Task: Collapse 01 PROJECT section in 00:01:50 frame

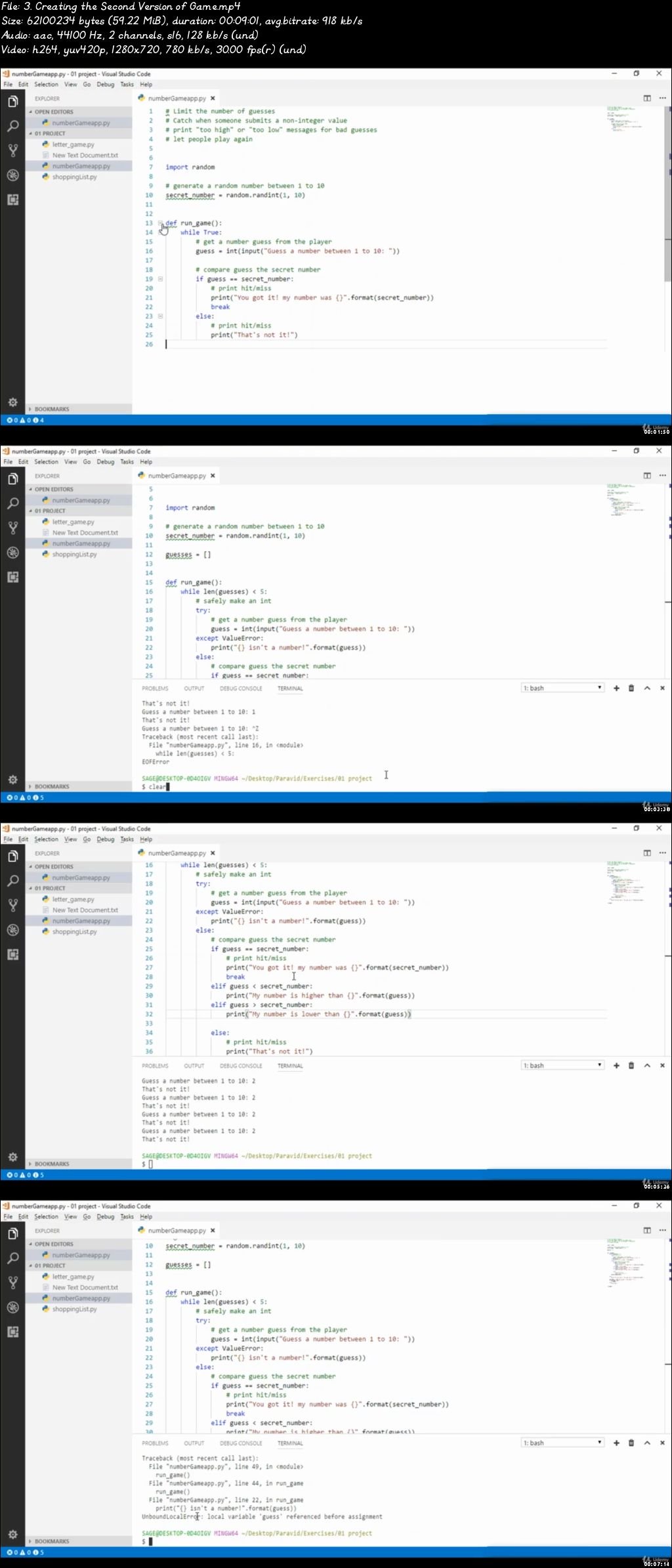Action: [79, 133]
